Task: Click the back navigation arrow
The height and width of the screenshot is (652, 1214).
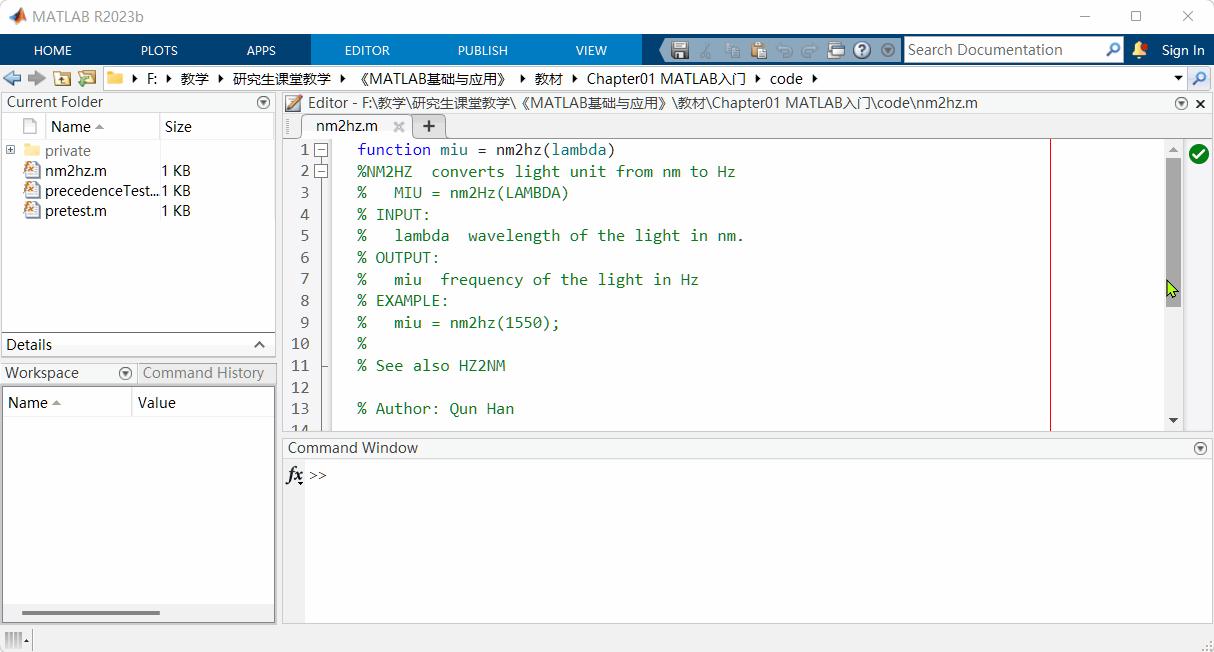Action: (12, 77)
